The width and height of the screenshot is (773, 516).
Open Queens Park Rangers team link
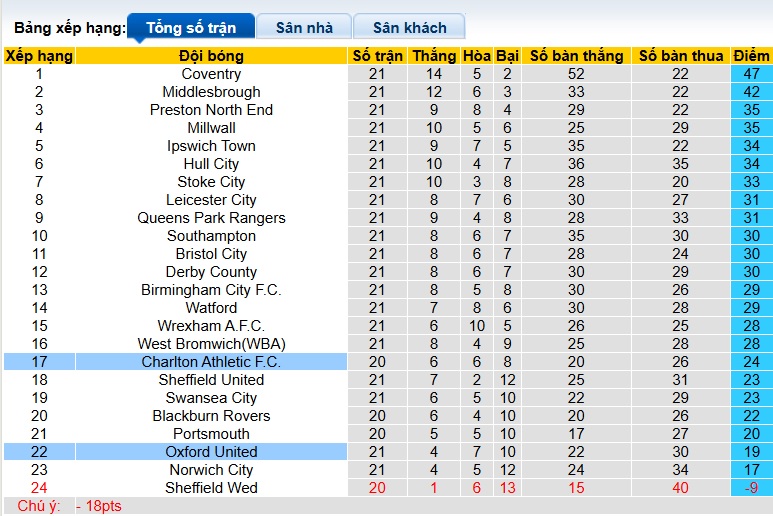[x=211, y=218]
